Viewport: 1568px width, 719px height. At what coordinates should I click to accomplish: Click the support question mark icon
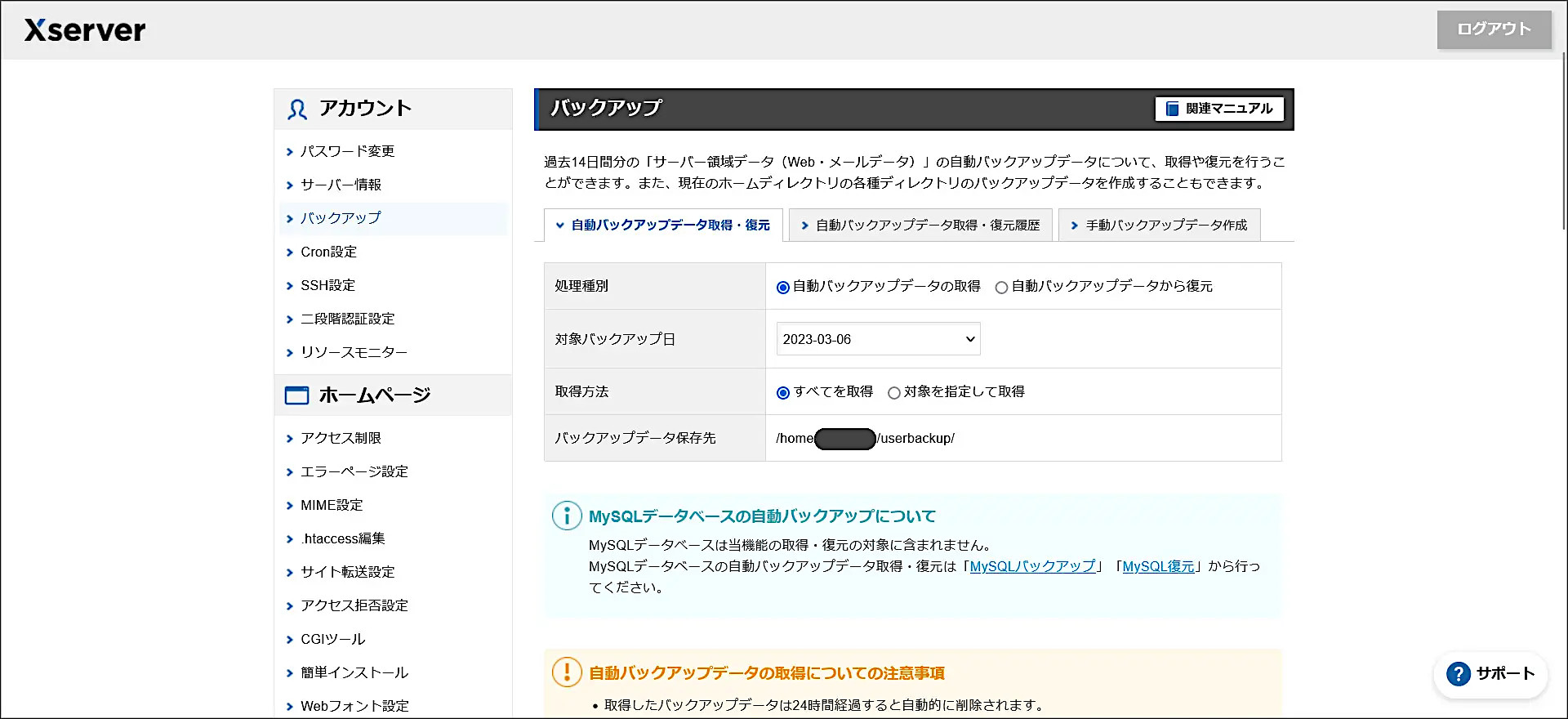coord(1458,674)
